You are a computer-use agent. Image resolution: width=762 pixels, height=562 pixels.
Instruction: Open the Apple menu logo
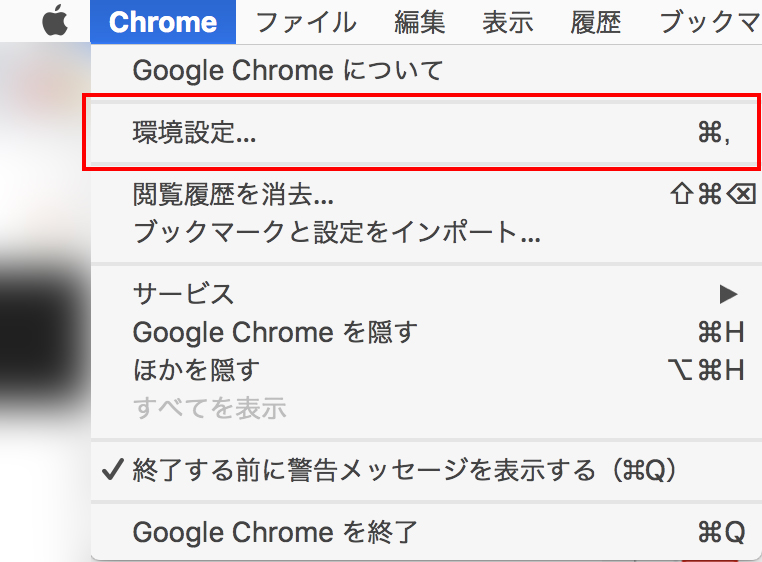click(x=55, y=22)
